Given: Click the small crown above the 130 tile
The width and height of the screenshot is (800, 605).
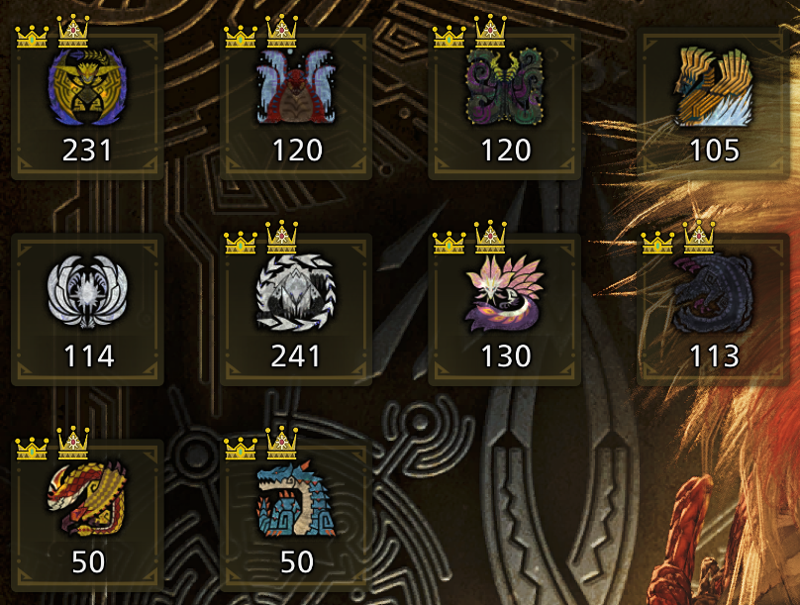Looking at the screenshot, I should 449,242.
